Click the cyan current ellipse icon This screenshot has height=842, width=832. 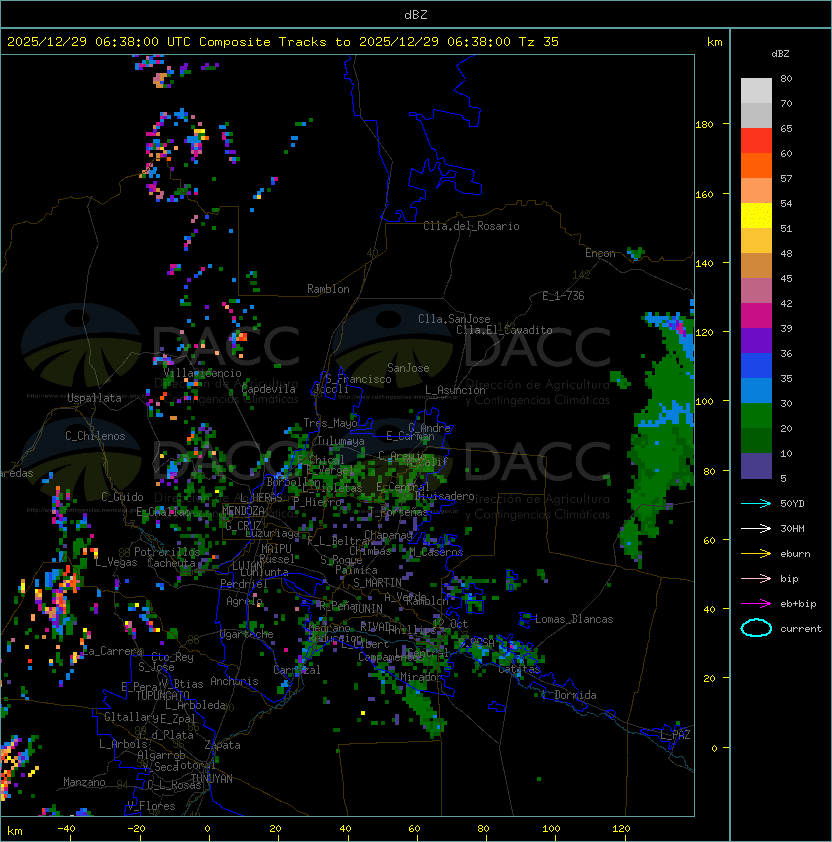tap(756, 628)
